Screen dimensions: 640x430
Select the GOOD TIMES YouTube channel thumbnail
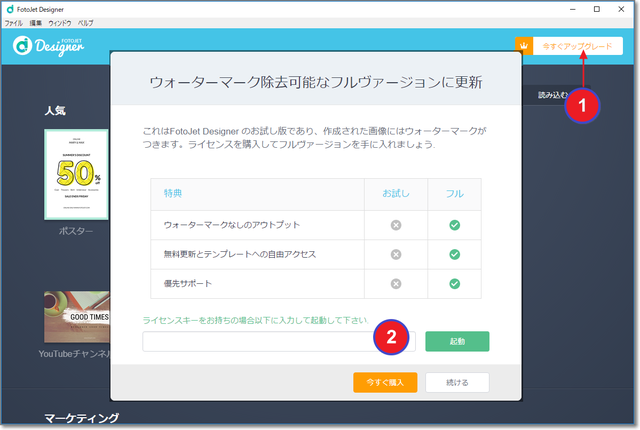point(76,318)
